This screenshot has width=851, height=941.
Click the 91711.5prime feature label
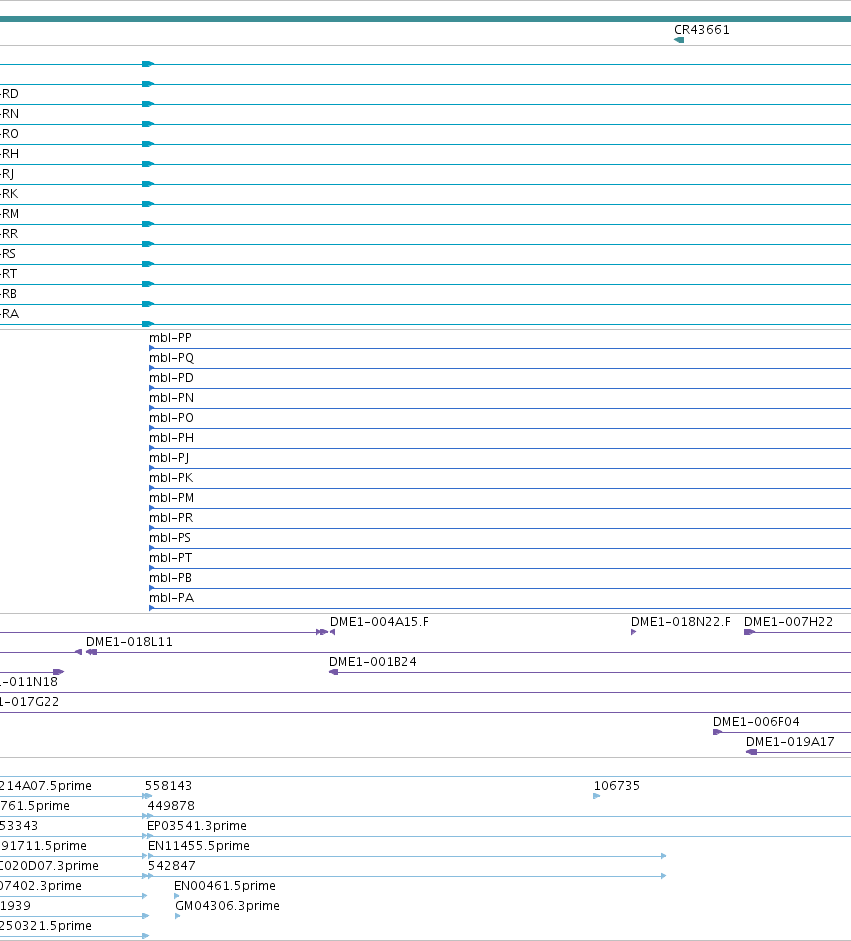coord(43,846)
